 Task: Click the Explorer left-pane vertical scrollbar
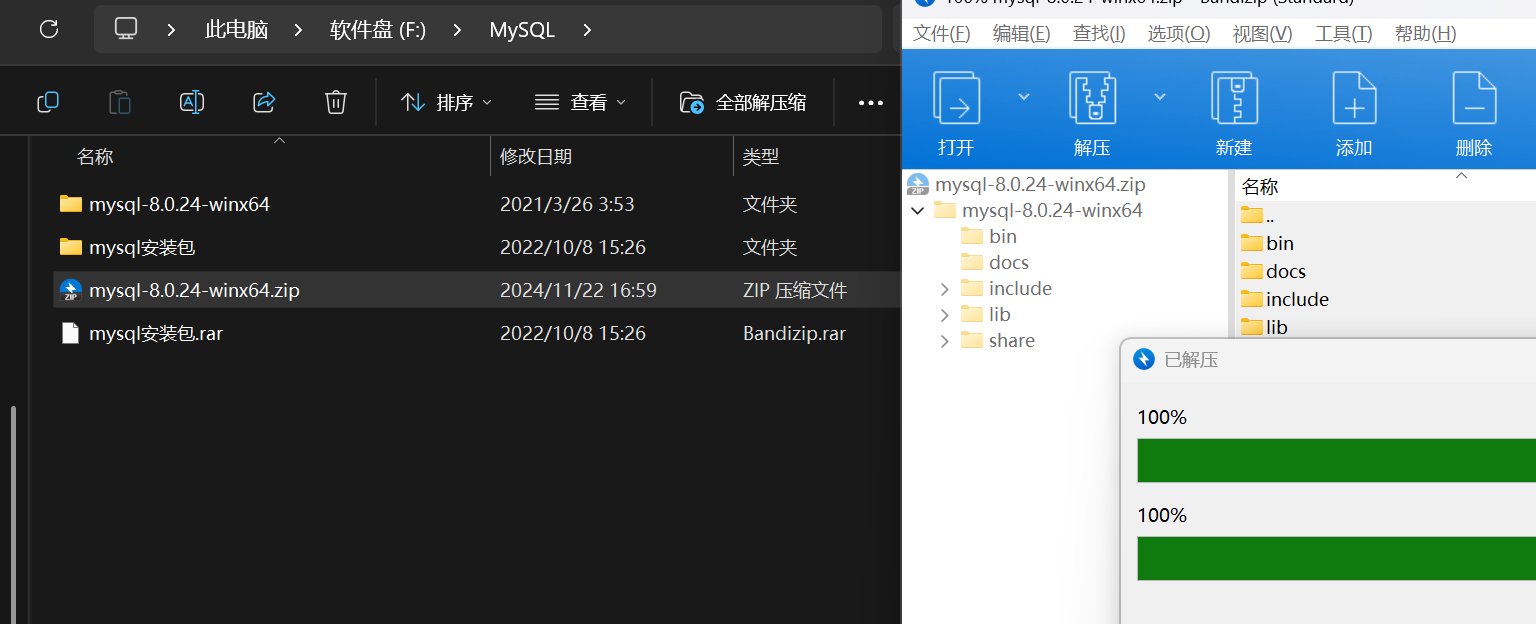[12, 514]
